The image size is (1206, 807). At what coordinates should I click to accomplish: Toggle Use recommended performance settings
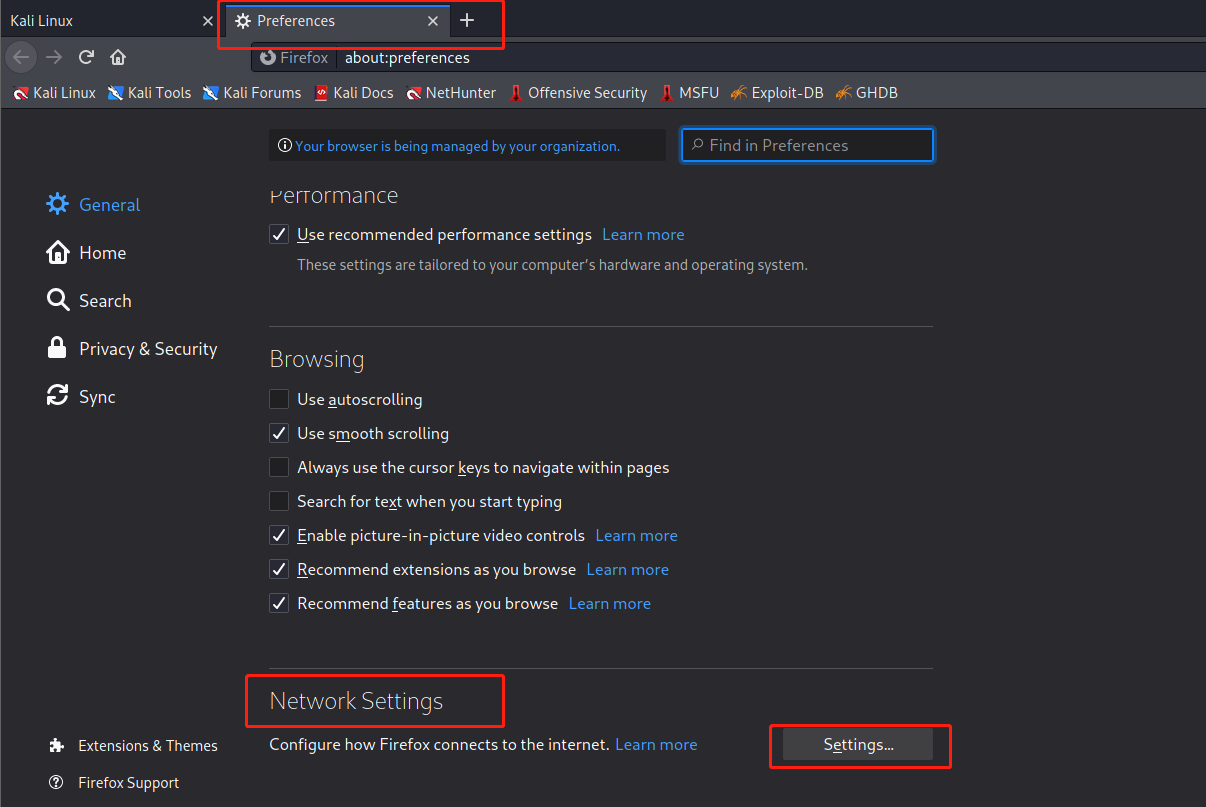(x=279, y=235)
